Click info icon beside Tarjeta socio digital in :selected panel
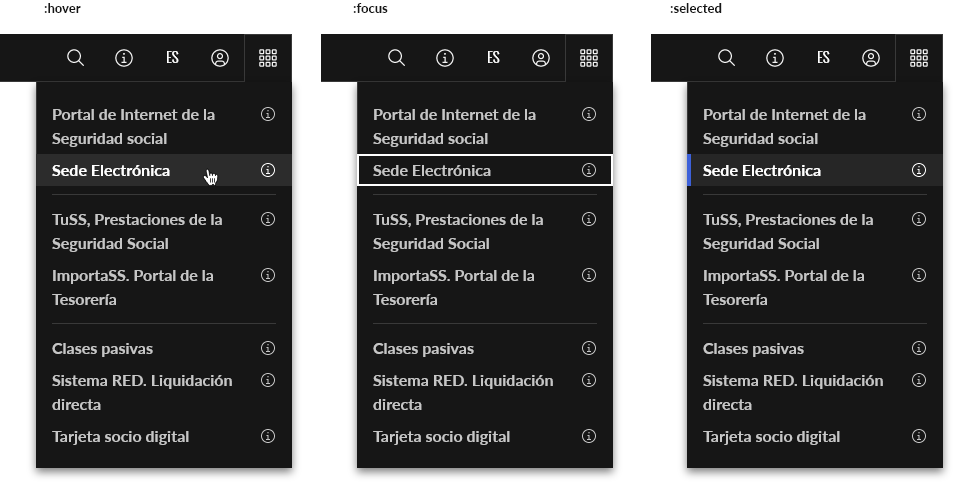Viewport: 955px width, 484px height. (919, 436)
